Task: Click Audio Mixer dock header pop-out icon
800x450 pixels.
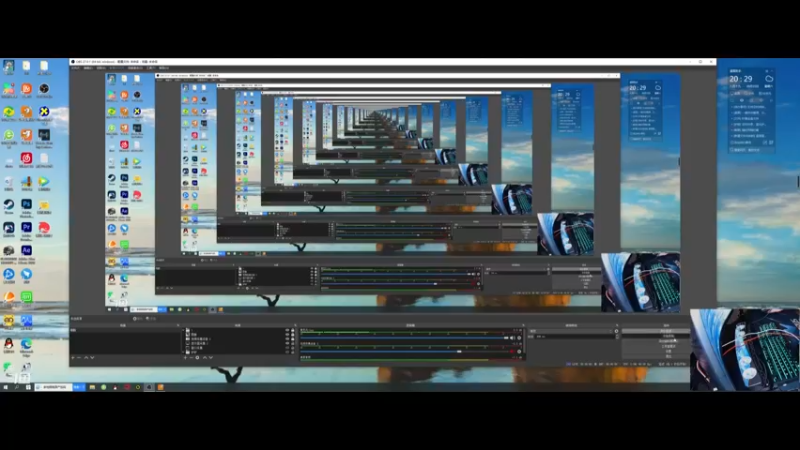Action: tap(523, 325)
